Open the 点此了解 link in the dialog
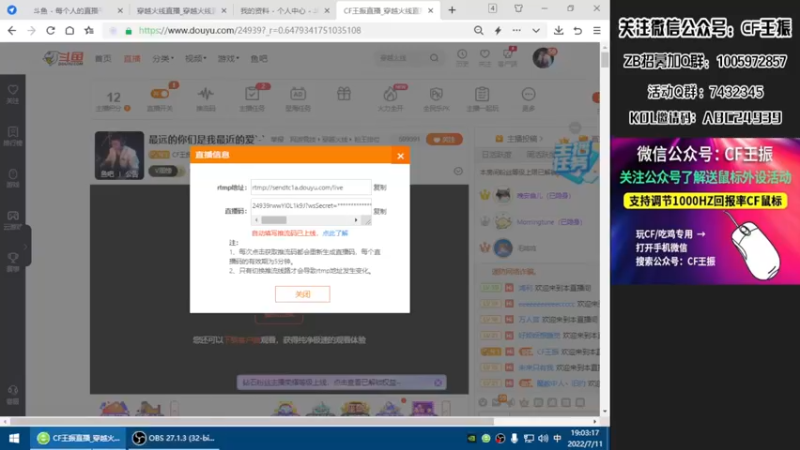The image size is (800, 450). point(335,233)
